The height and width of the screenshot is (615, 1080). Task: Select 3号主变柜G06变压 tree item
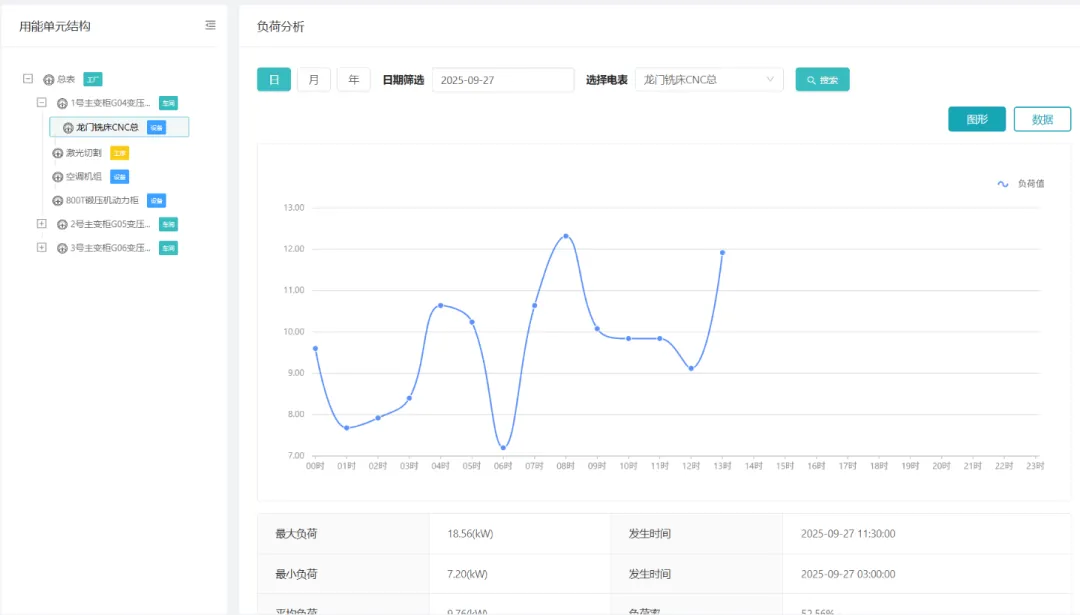click(110, 248)
